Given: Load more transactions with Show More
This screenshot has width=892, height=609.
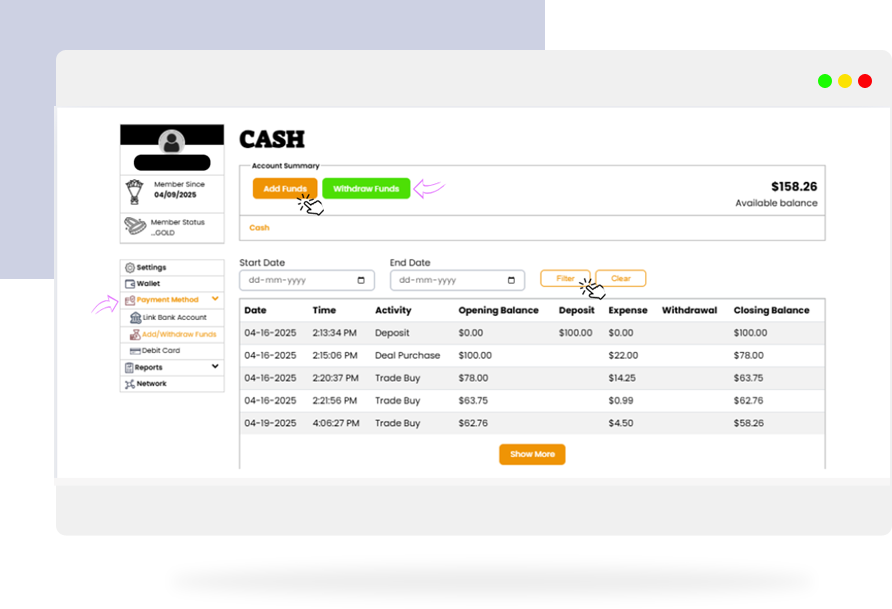Looking at the screenshot, I should tap(532, 454).
